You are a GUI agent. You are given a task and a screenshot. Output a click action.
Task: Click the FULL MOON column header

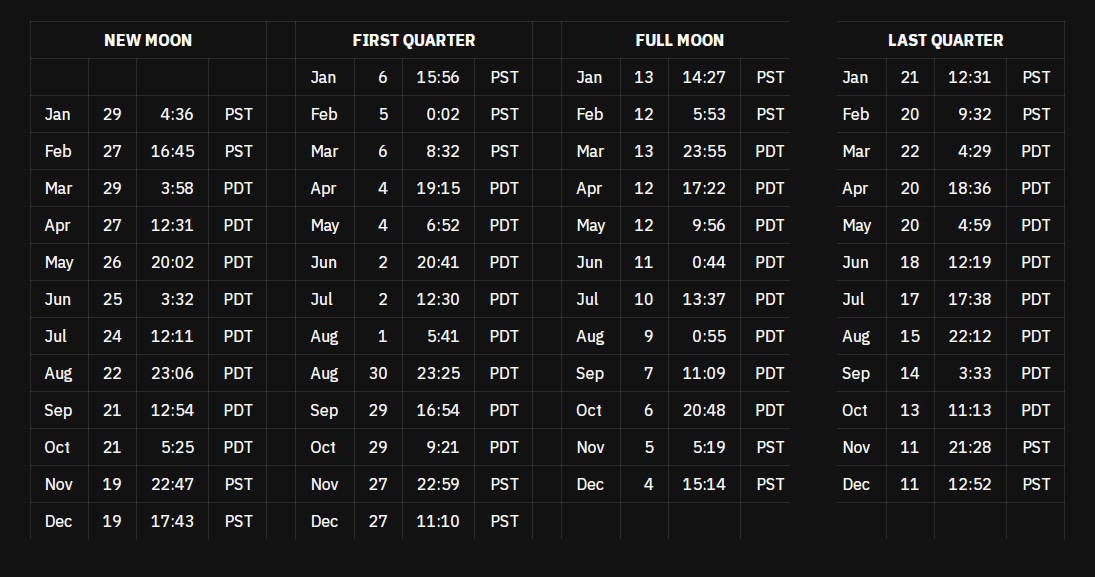coord(679,41)
